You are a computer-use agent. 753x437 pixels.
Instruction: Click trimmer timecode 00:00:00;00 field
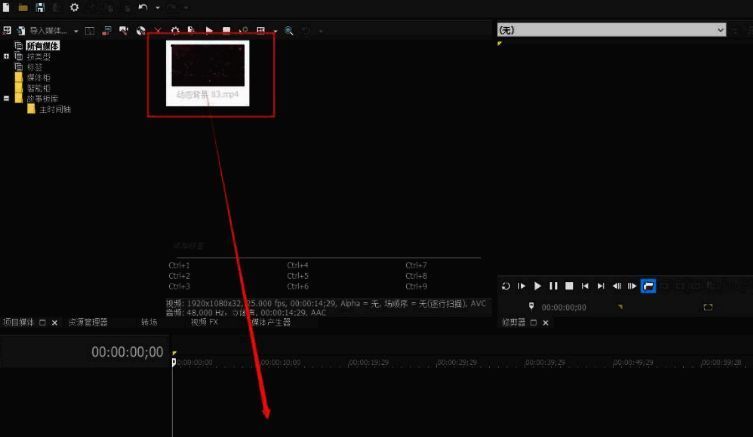564,307
